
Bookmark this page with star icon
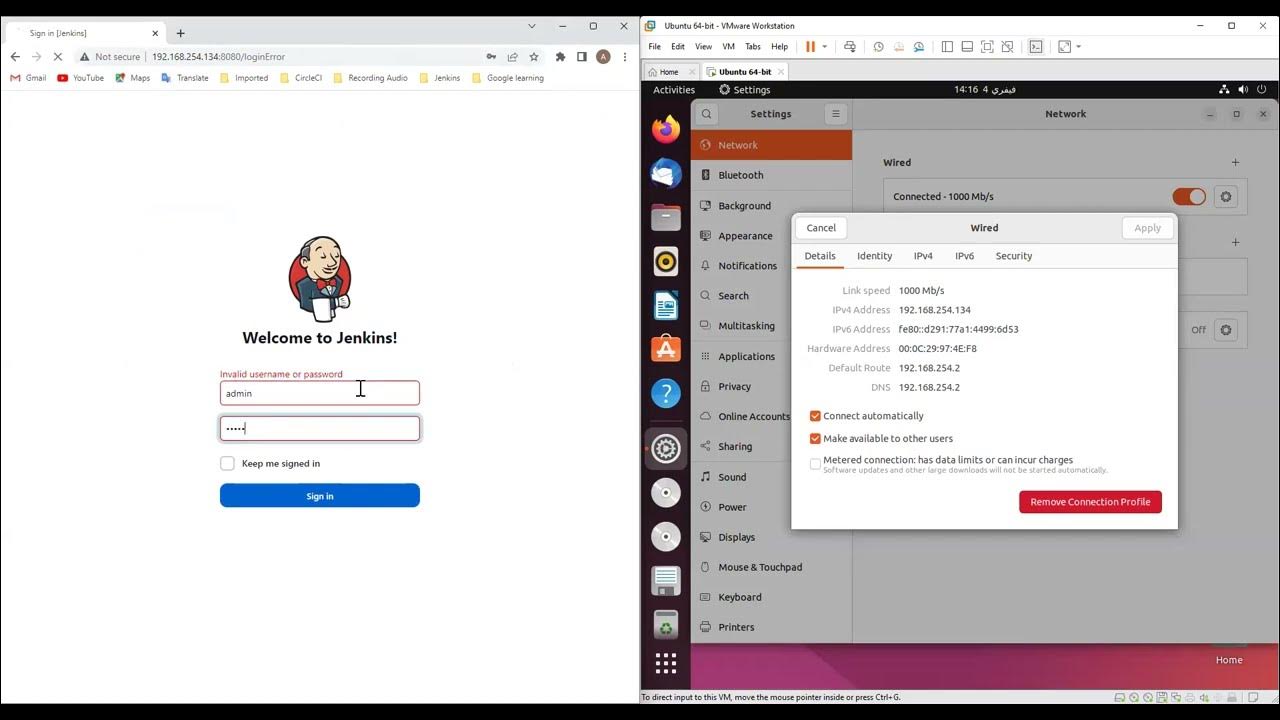tap(534, 57)
